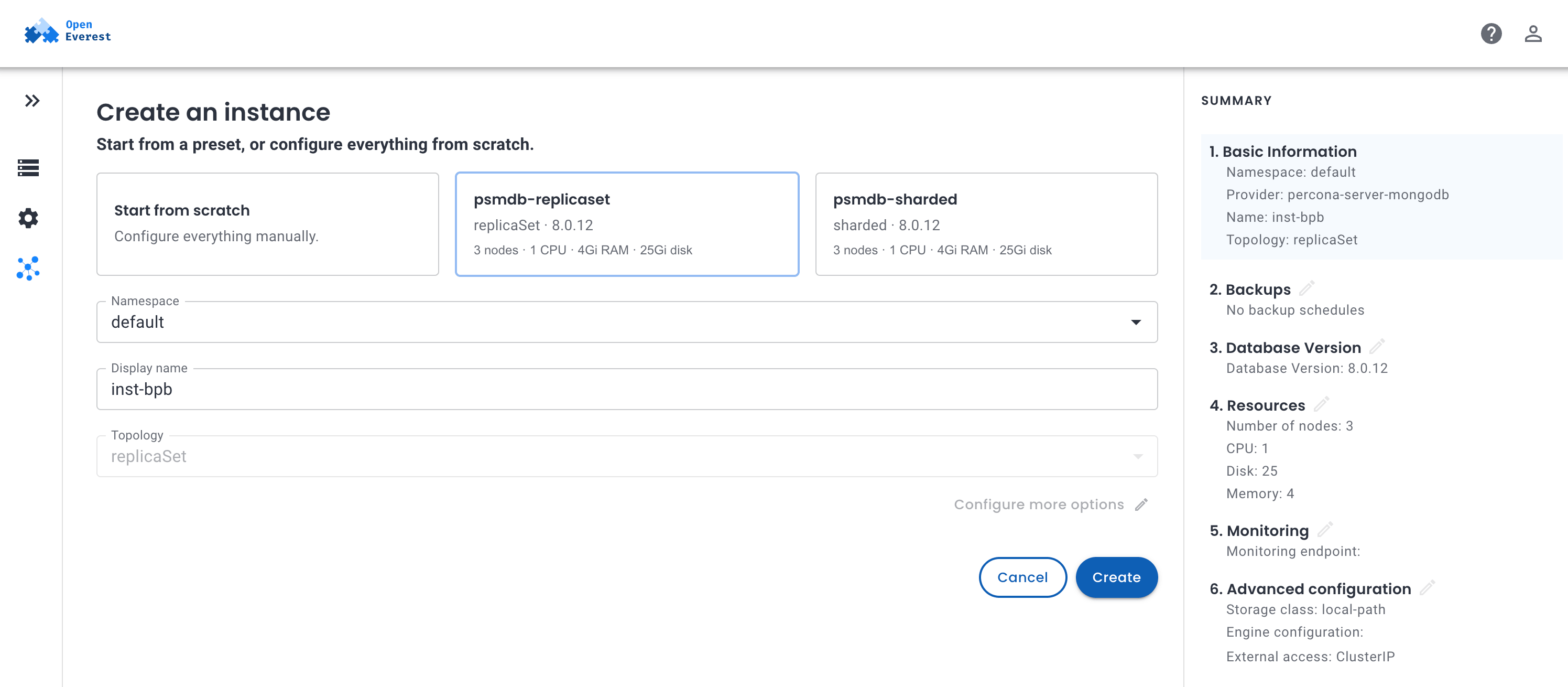Click 'Name: inst-bpb' summary text

point(1275,218)
